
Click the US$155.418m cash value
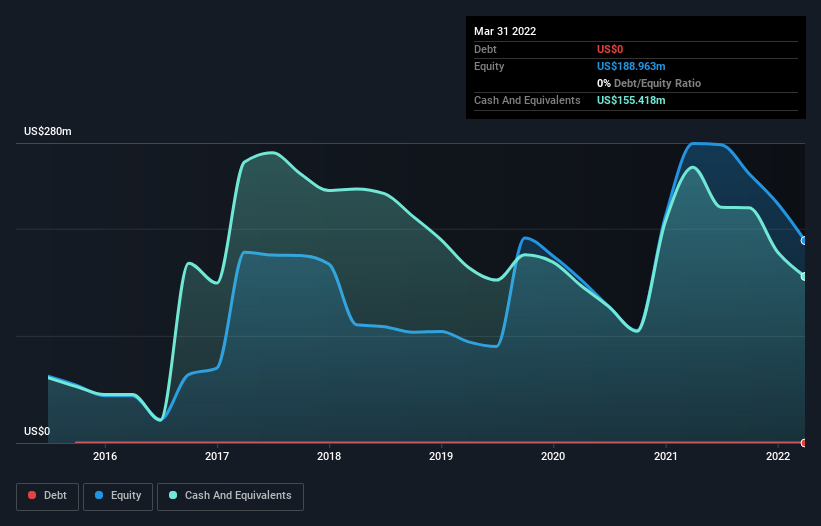(x=631, y=100)
